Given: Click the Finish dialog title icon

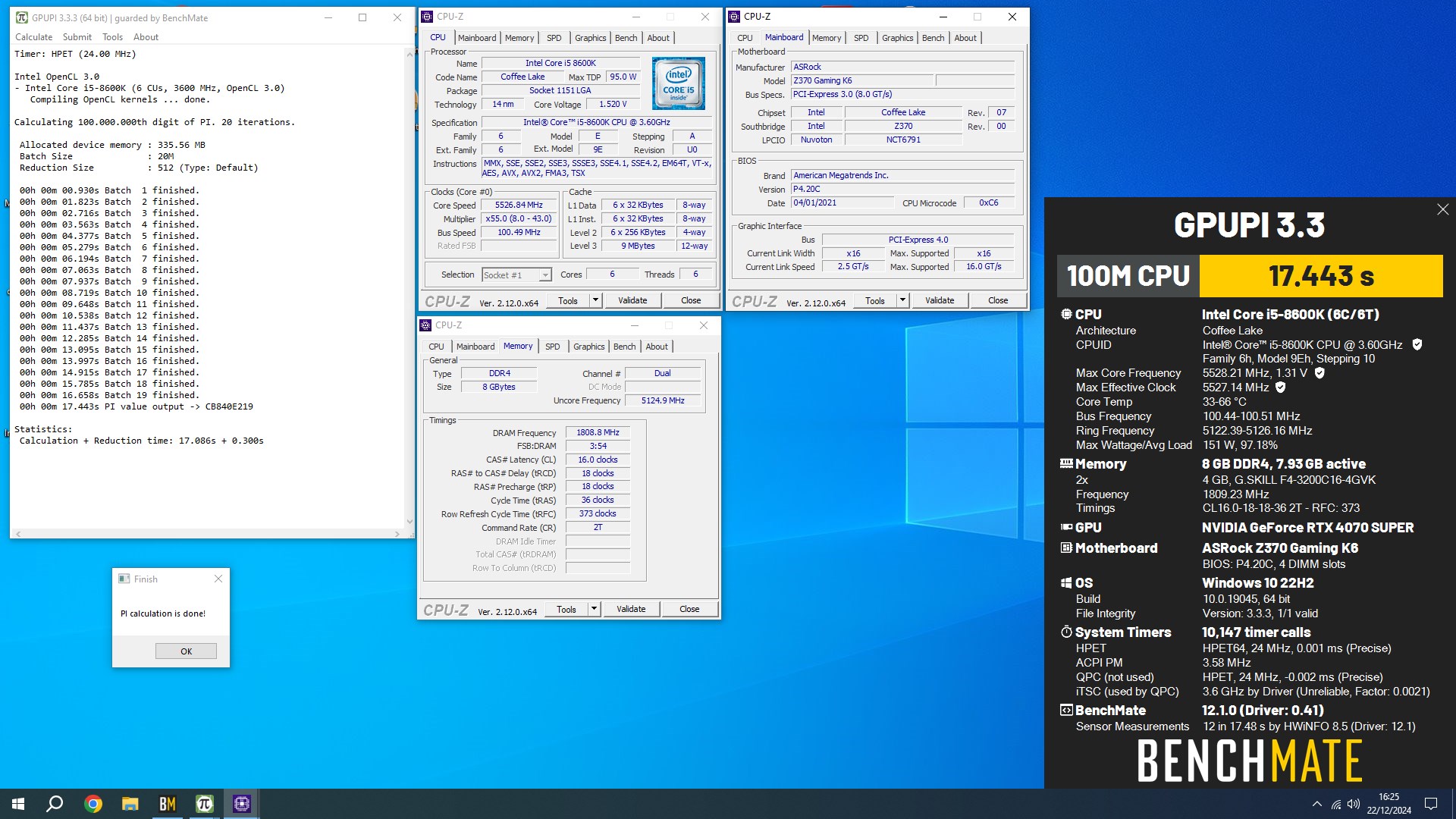Looking at the screenshot, I should pos(124,579).
